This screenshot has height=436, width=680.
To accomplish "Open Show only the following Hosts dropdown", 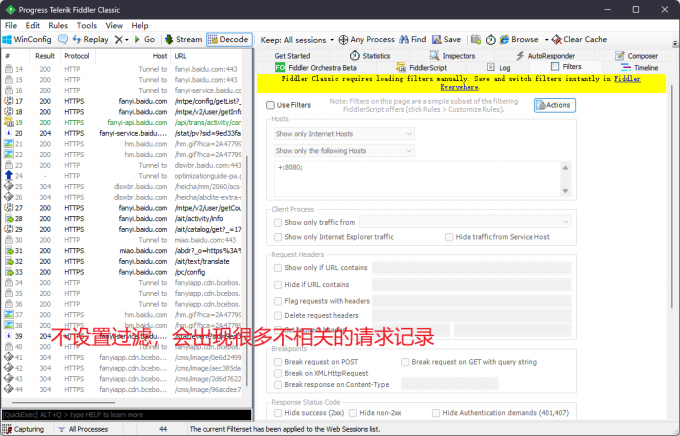I will (x=344, y=151).
